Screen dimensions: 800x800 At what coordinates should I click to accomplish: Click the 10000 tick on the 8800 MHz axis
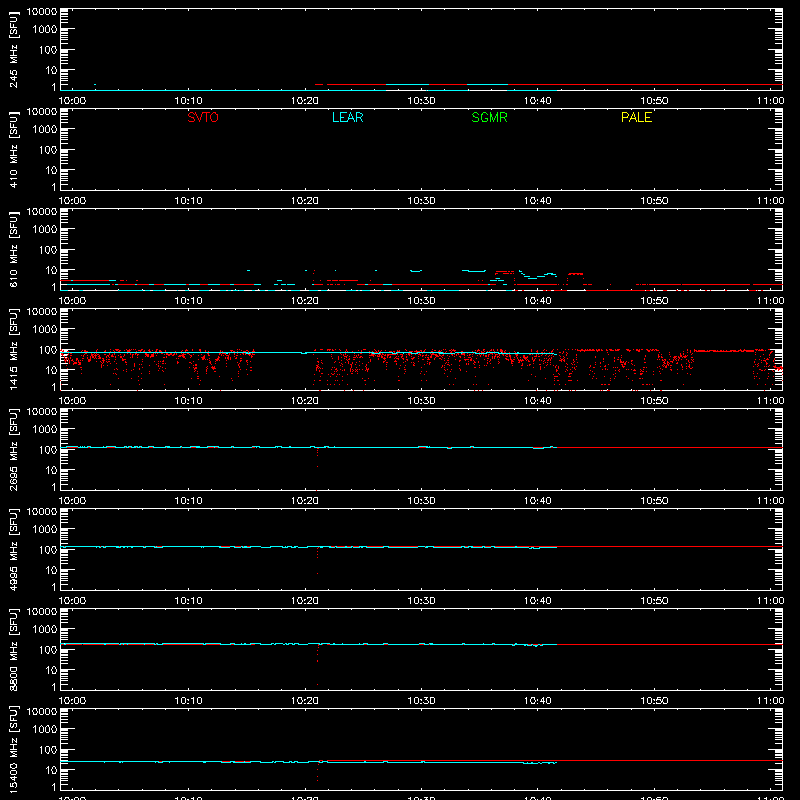coord(42,612)
